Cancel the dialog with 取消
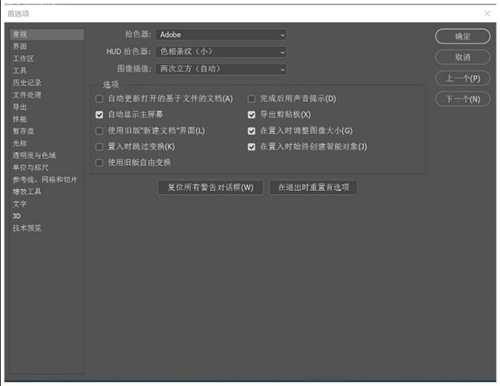This screenshot has width=500, height=386. 463,57
